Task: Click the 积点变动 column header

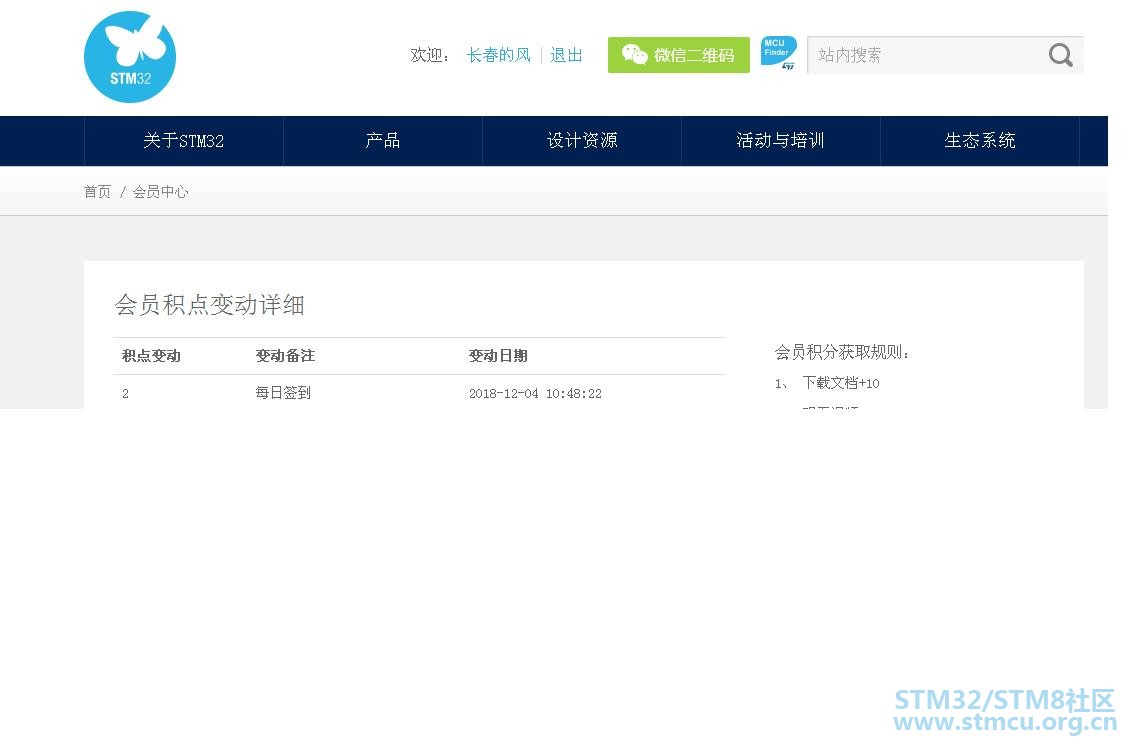Action: click(151, 356)
